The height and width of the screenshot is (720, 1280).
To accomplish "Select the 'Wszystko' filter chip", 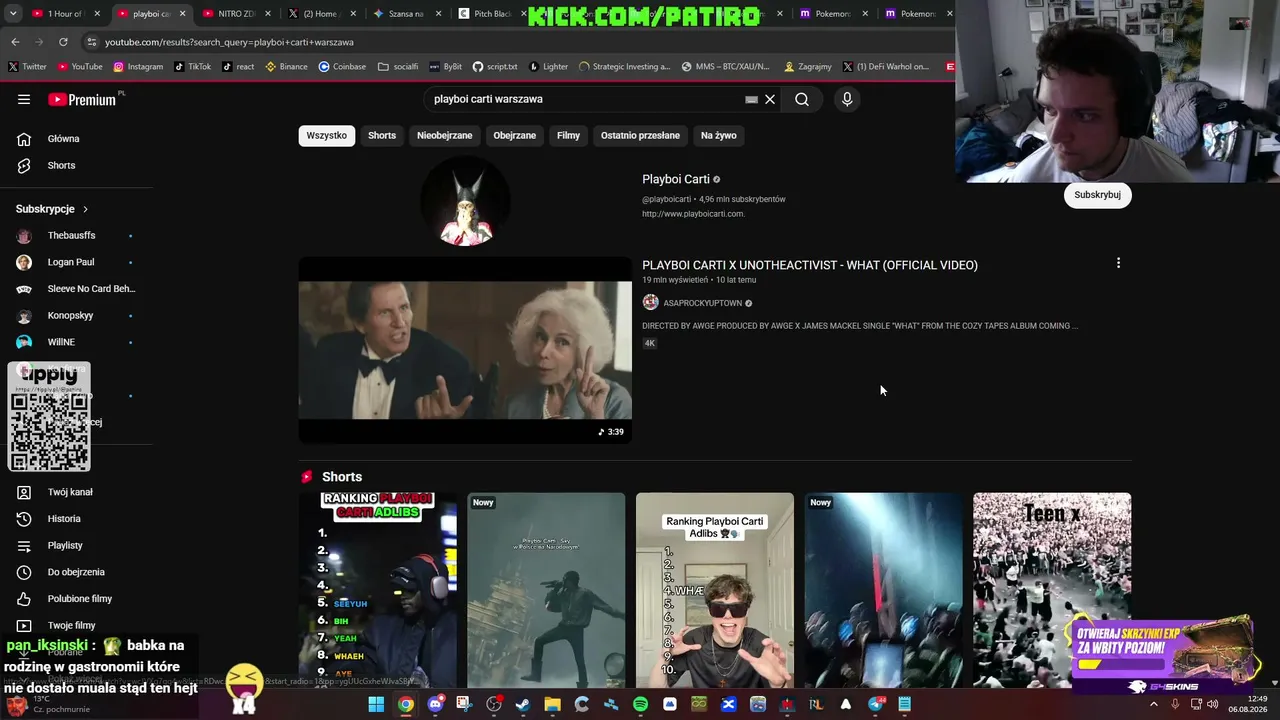I will pos(327,135).
